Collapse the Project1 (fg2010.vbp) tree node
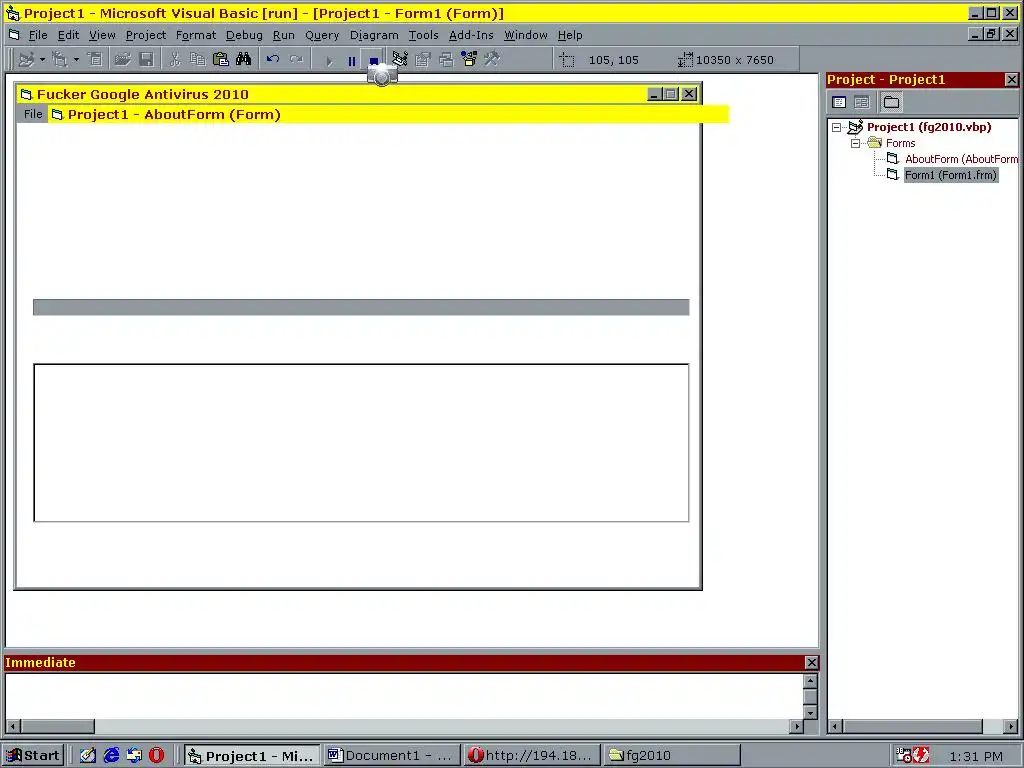The image size is (1024, 768). pyautogui.click(x=837, y=127)
